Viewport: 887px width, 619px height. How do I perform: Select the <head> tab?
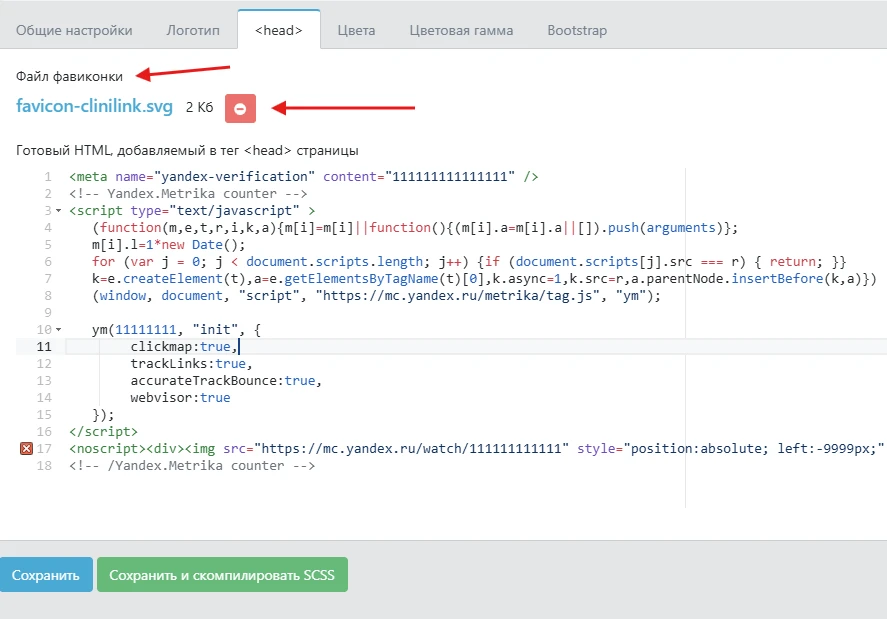click(278, 30)
